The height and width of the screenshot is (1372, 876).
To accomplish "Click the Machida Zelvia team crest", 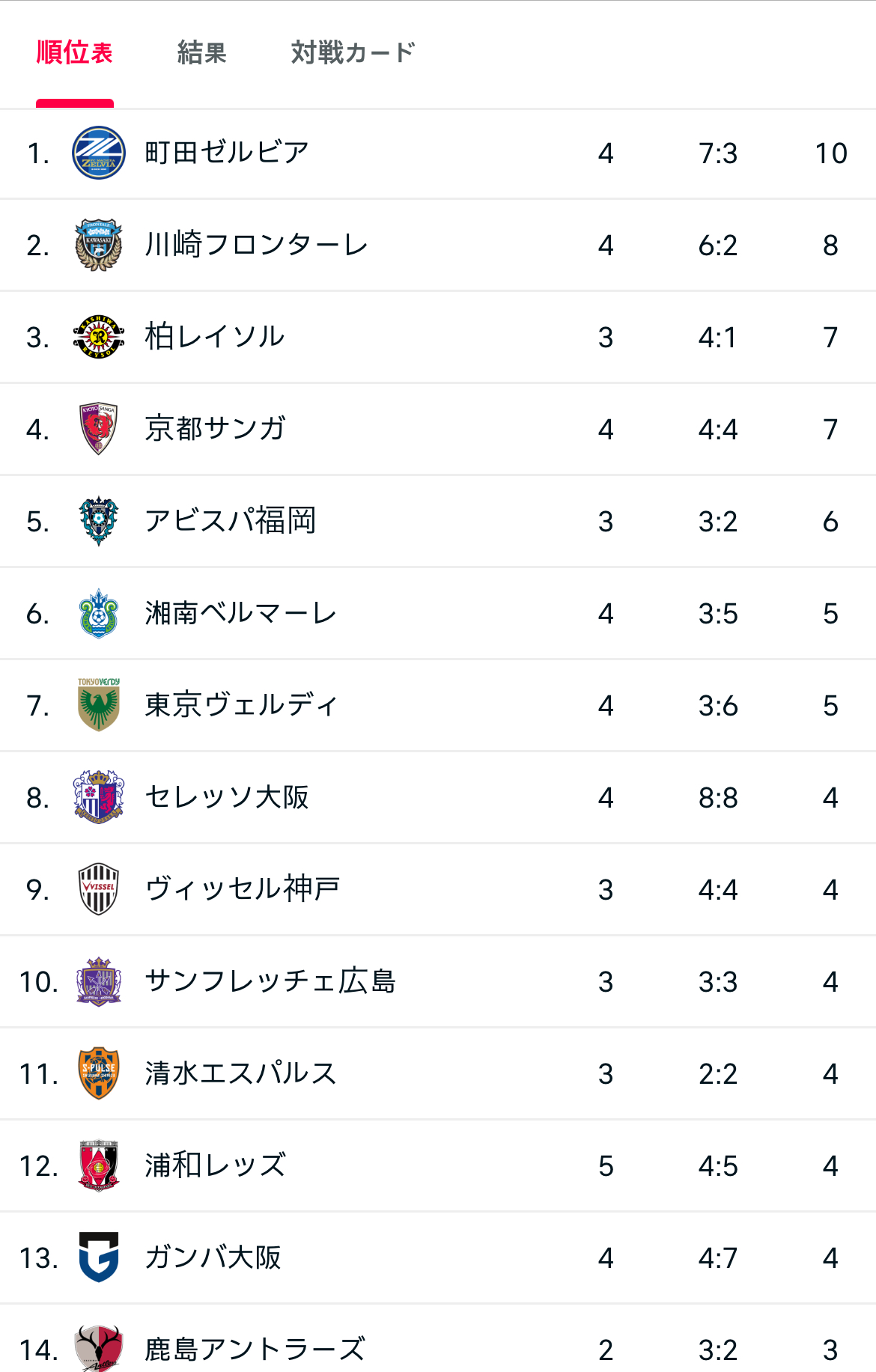I will (x=99, y=153).
